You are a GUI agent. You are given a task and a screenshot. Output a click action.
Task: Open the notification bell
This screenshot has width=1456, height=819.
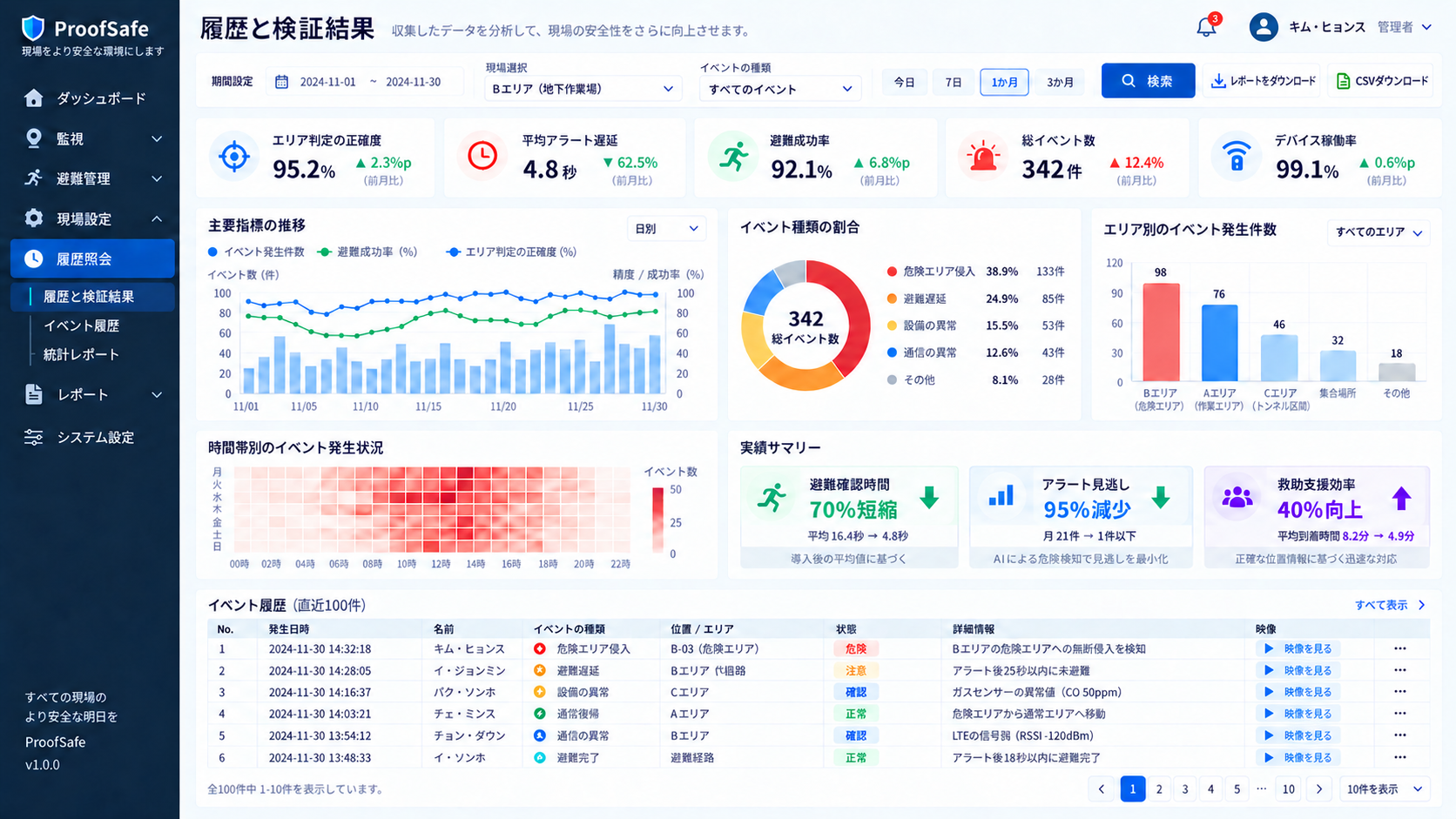click(x=1206, y=27)
